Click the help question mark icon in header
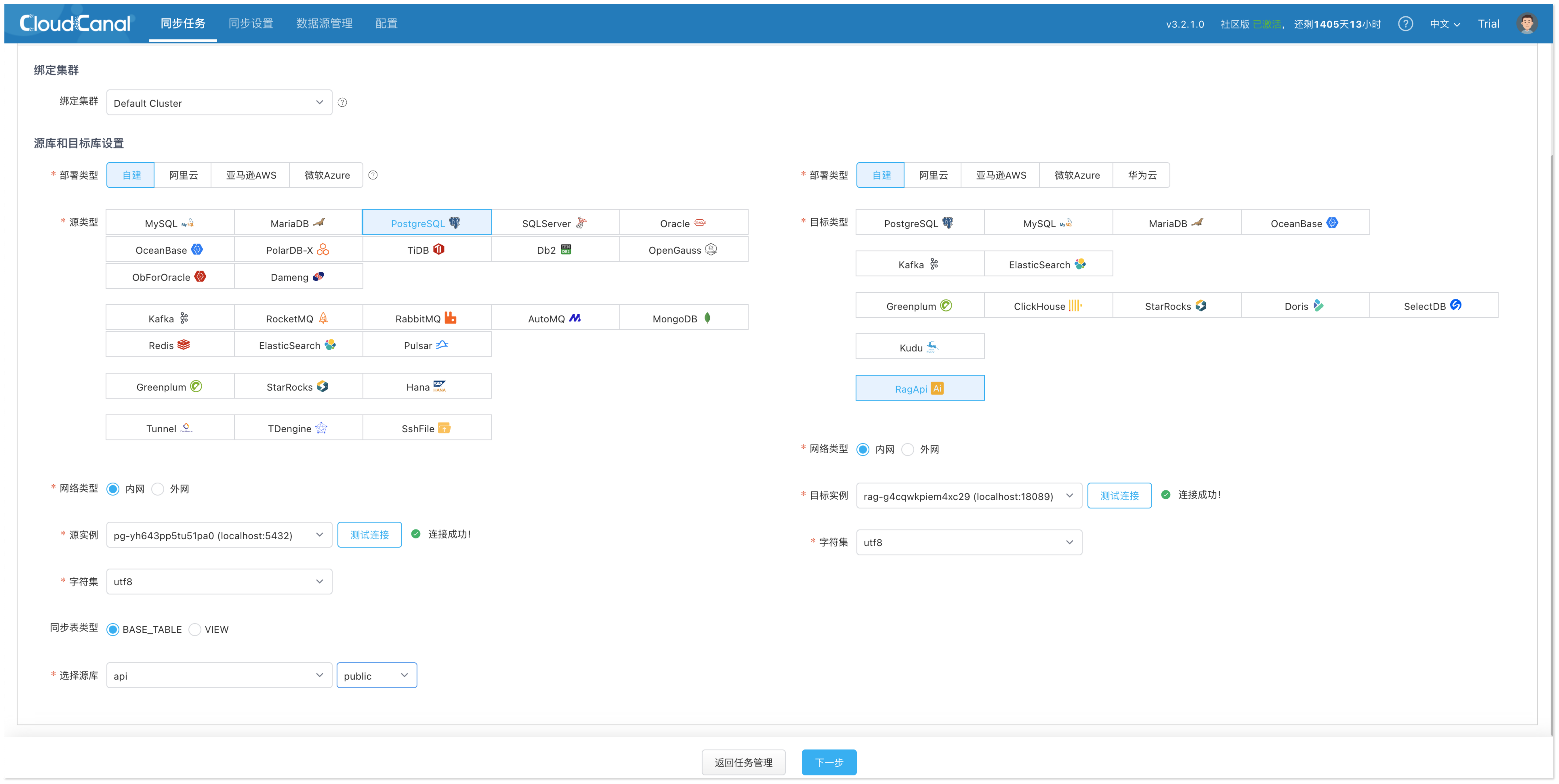 click(x=1405, y=24)
